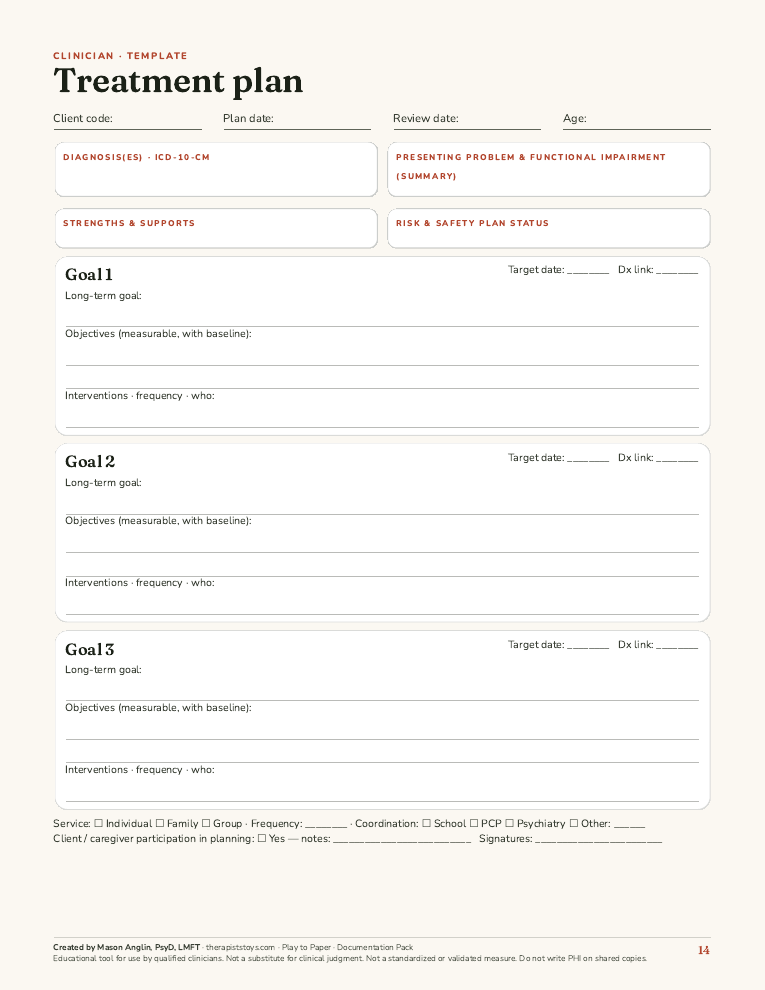Click Goal 3 Target date blank
This screenshot has width=765, height=990.
point(588,645)
